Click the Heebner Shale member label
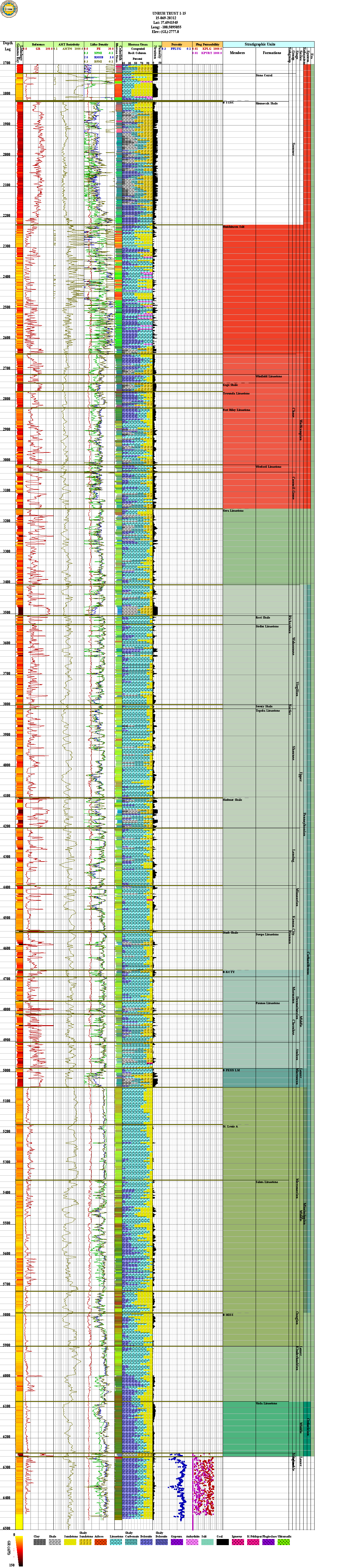 pyautogui.click(x=232, y=800)
